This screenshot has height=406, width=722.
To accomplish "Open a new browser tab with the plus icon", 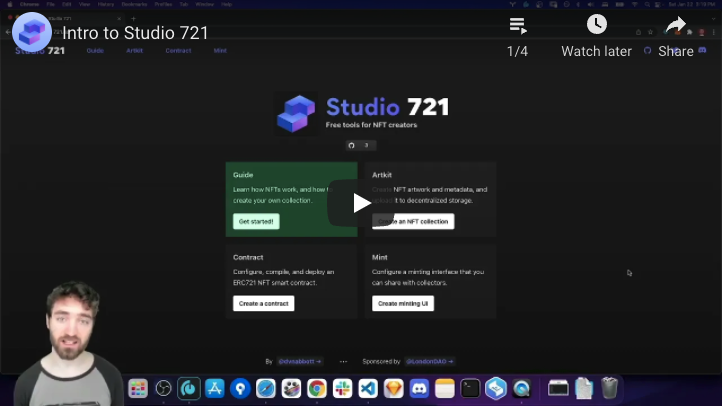I will (x=133, y=18).
